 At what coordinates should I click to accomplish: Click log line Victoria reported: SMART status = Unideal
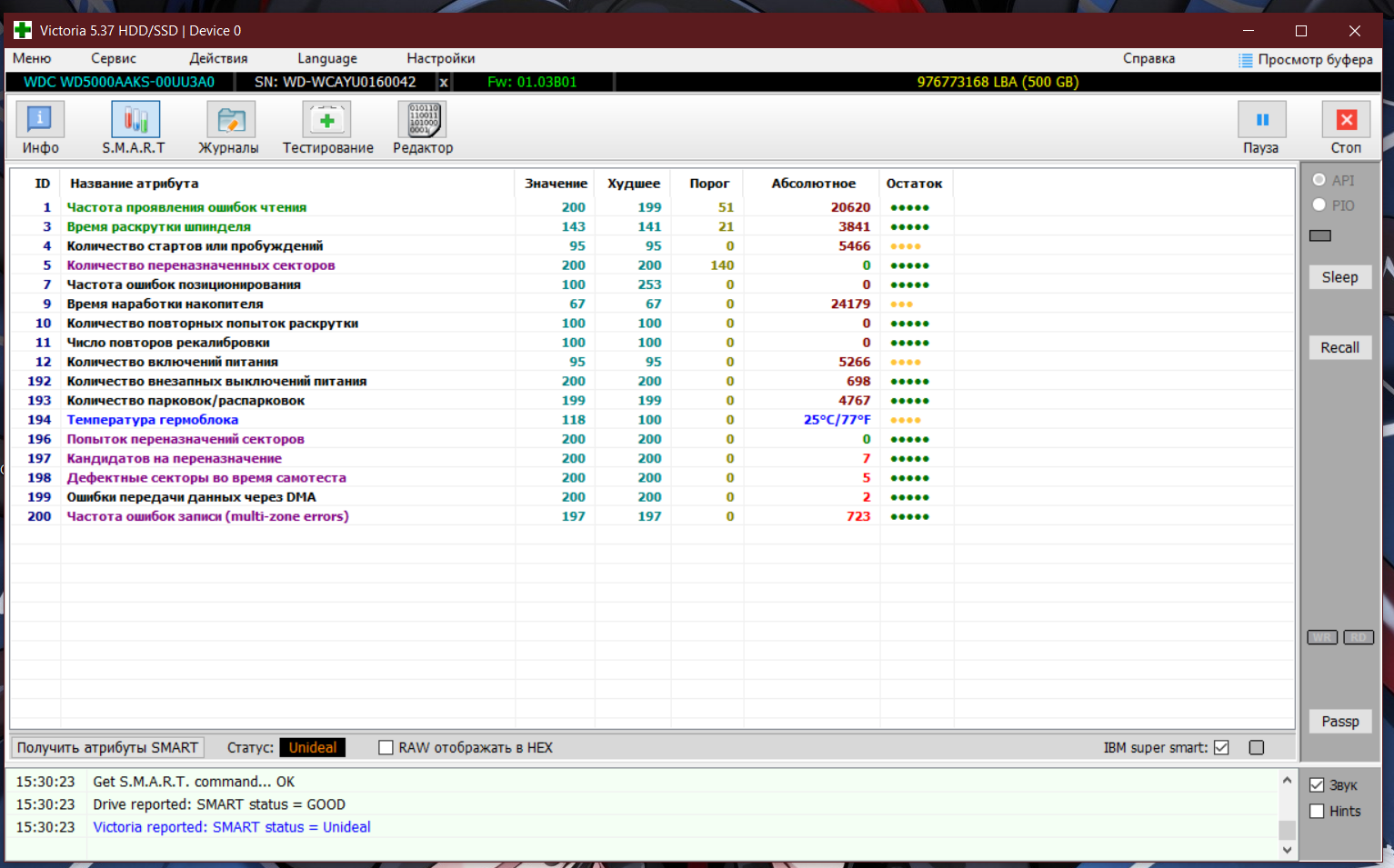(x=232, y=827)
